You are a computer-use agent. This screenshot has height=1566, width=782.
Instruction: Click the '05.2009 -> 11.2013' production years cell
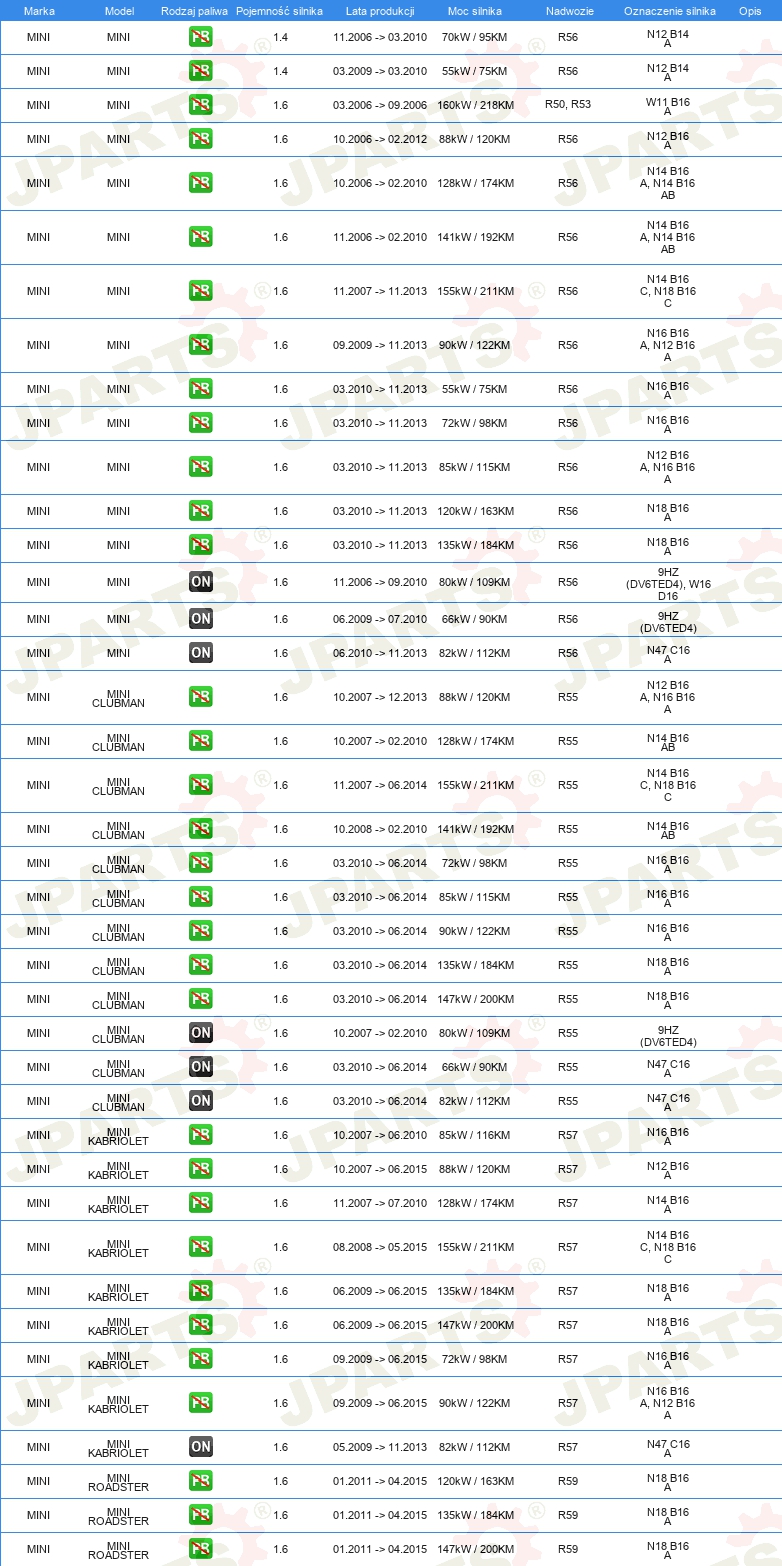click(x=380, y=1447)
